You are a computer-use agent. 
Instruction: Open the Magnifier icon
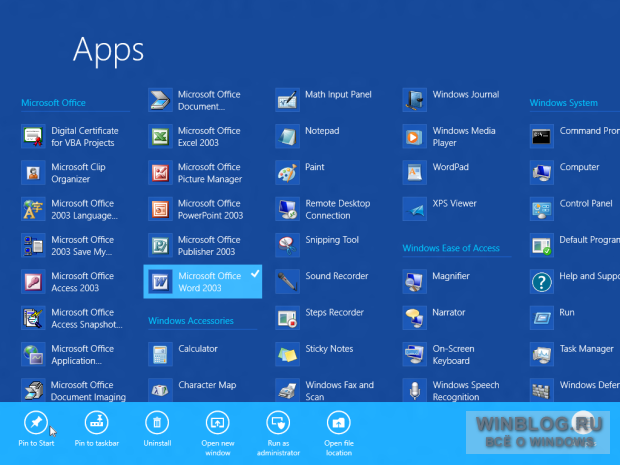click(415, 282)
